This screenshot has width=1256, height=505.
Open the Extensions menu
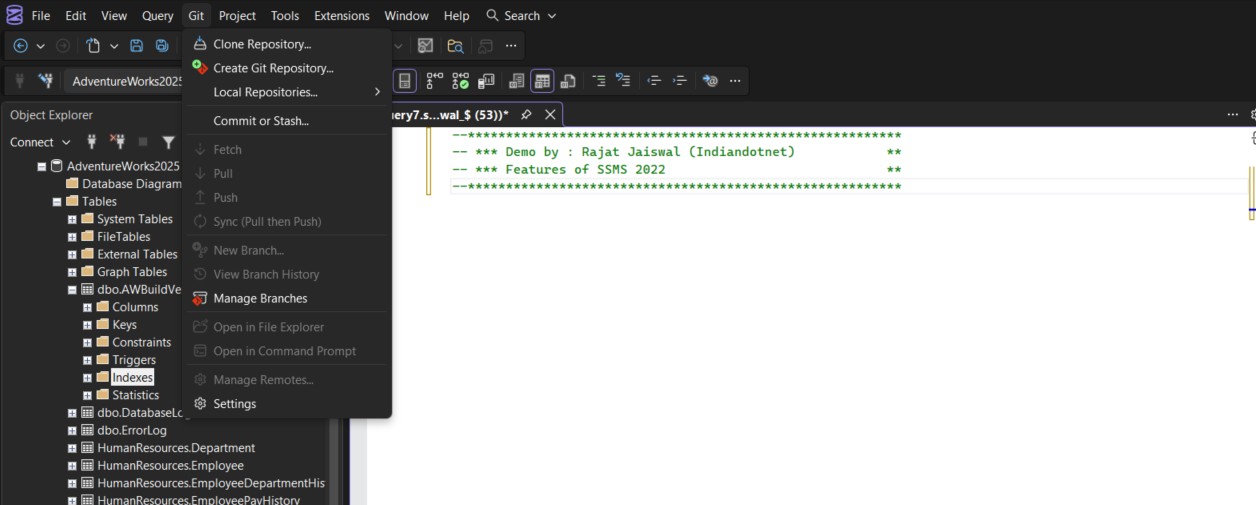tap(341, 15)
